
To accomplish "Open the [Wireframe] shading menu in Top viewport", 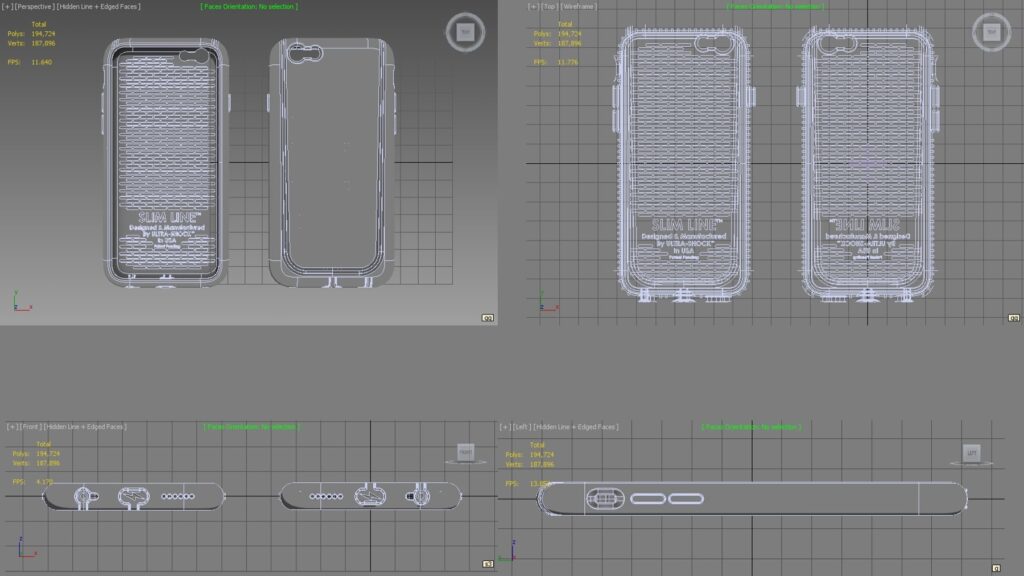I will click(x=580, y=7).
